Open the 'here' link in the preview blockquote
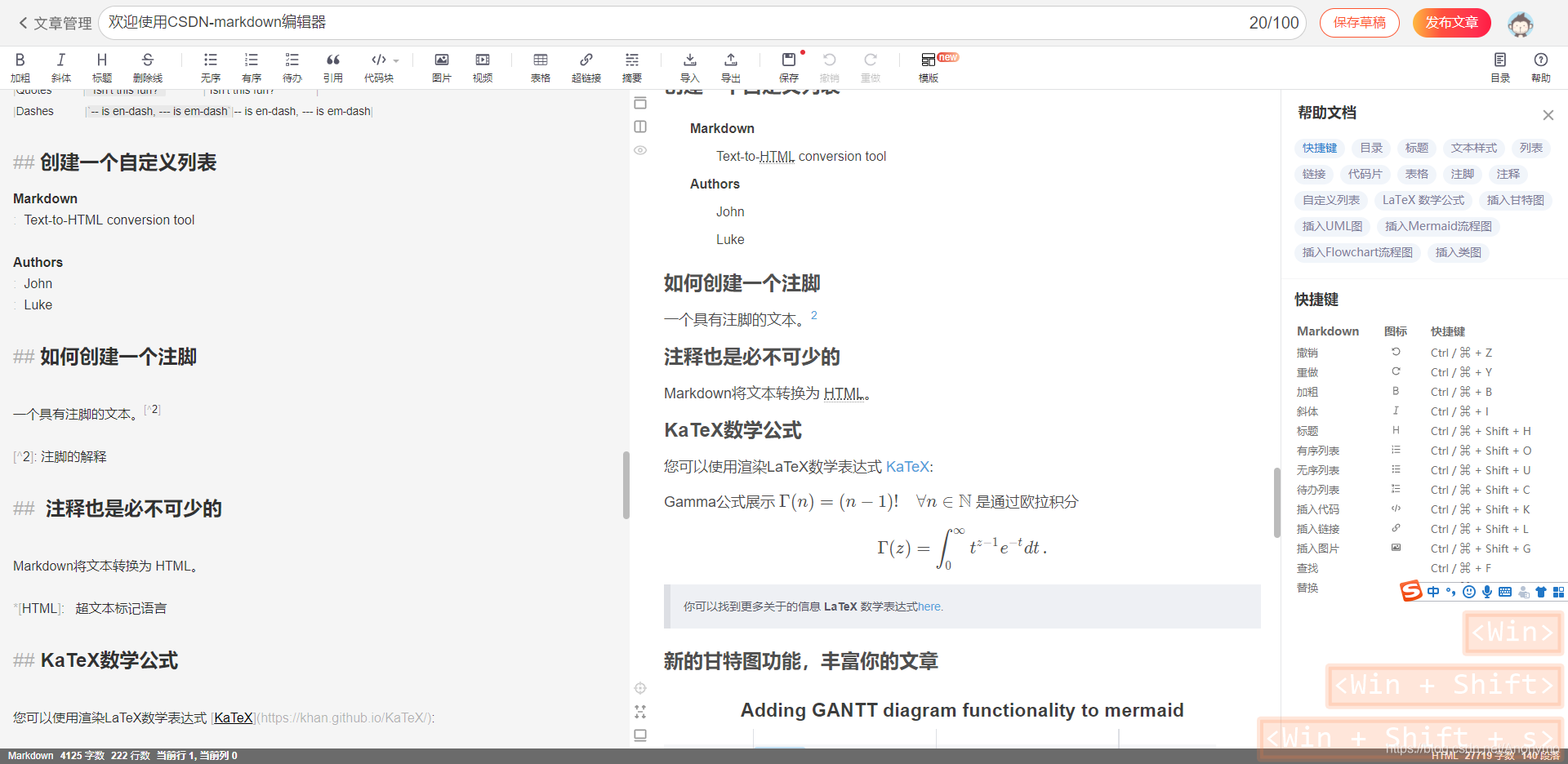The width and height of the screenshot is (1568, 764). tap(929, 606)
